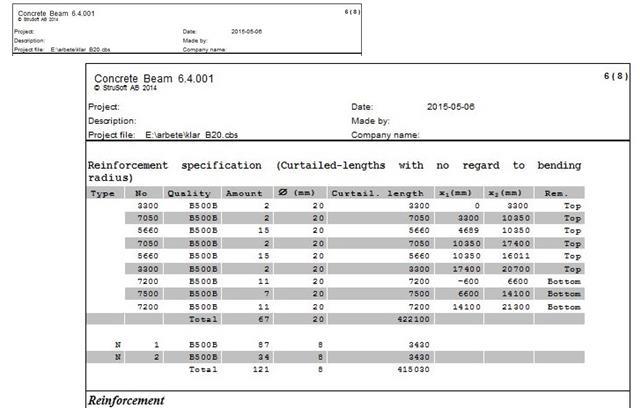Select the total curtail length '415030'
Viewport: 640px width, 408px height.
413,370
